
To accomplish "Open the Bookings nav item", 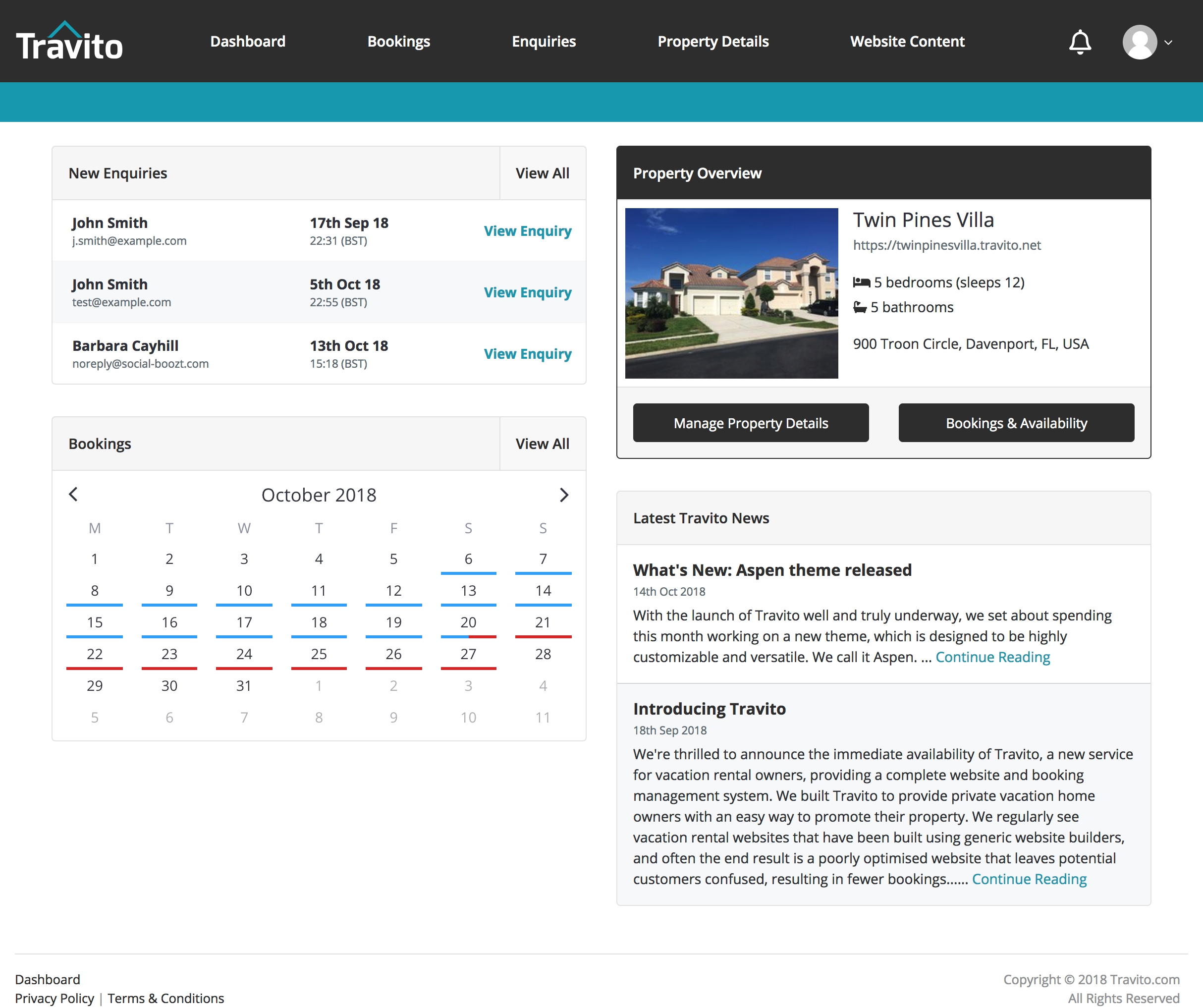I will pyautogui.click(x=399, y=41).
